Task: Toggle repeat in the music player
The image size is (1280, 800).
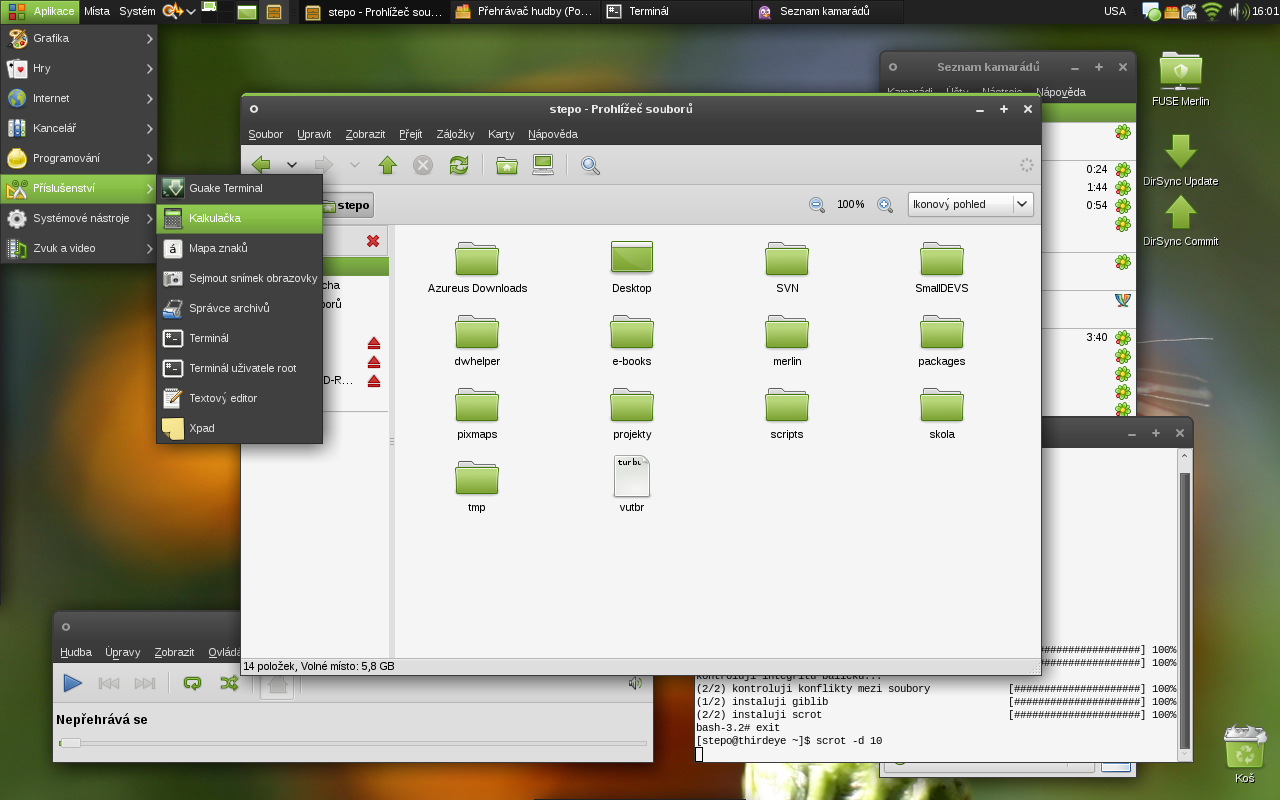Action: coord(192,683)
